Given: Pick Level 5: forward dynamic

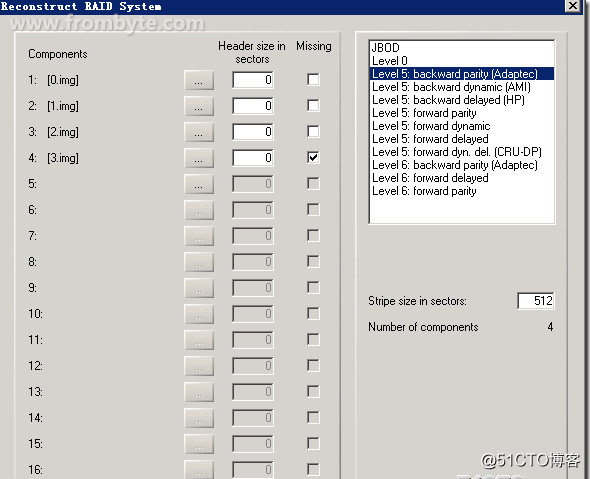Looking at the screenshot, I should click(462, 126).
